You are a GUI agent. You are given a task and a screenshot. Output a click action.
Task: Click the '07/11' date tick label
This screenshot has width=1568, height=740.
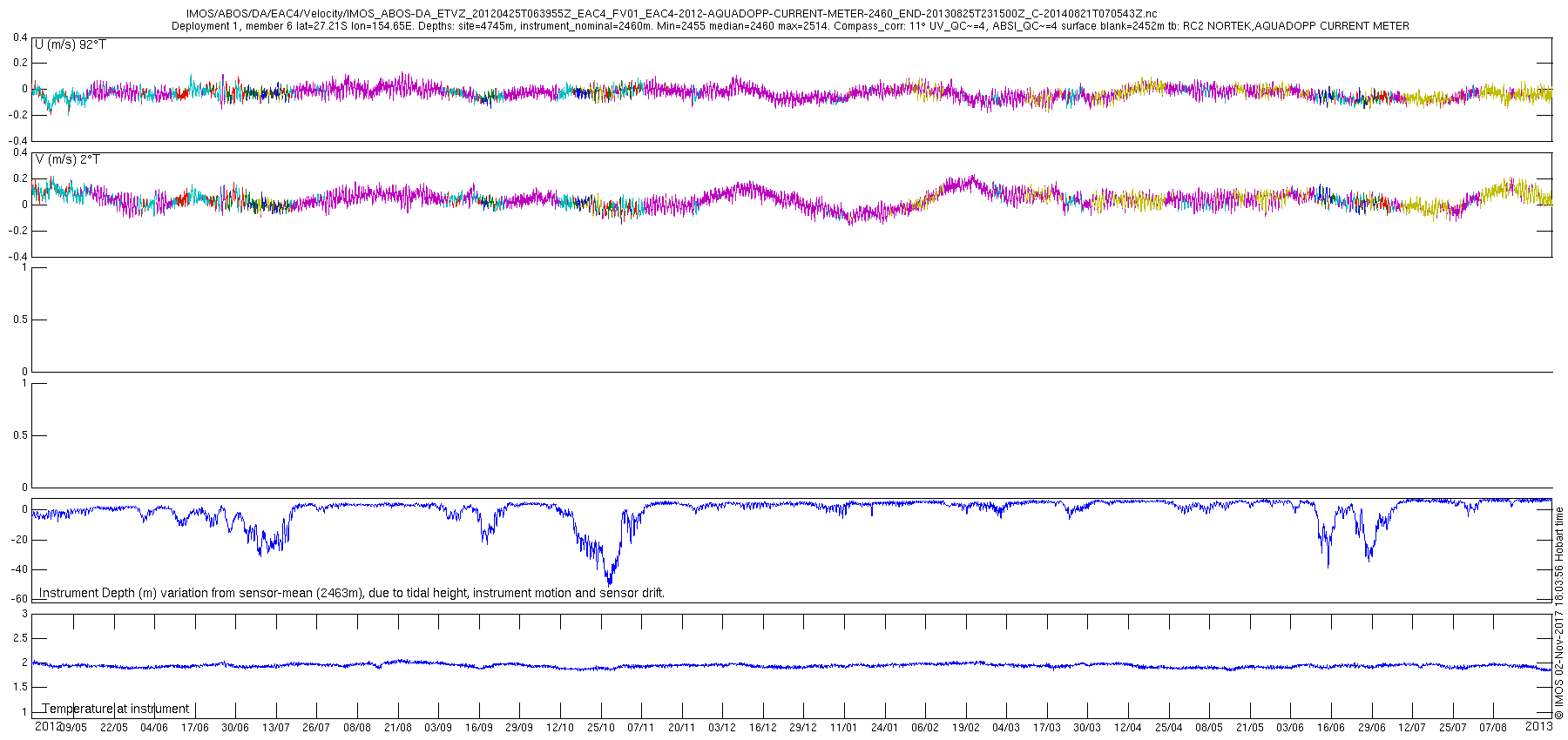pos(641,728)
